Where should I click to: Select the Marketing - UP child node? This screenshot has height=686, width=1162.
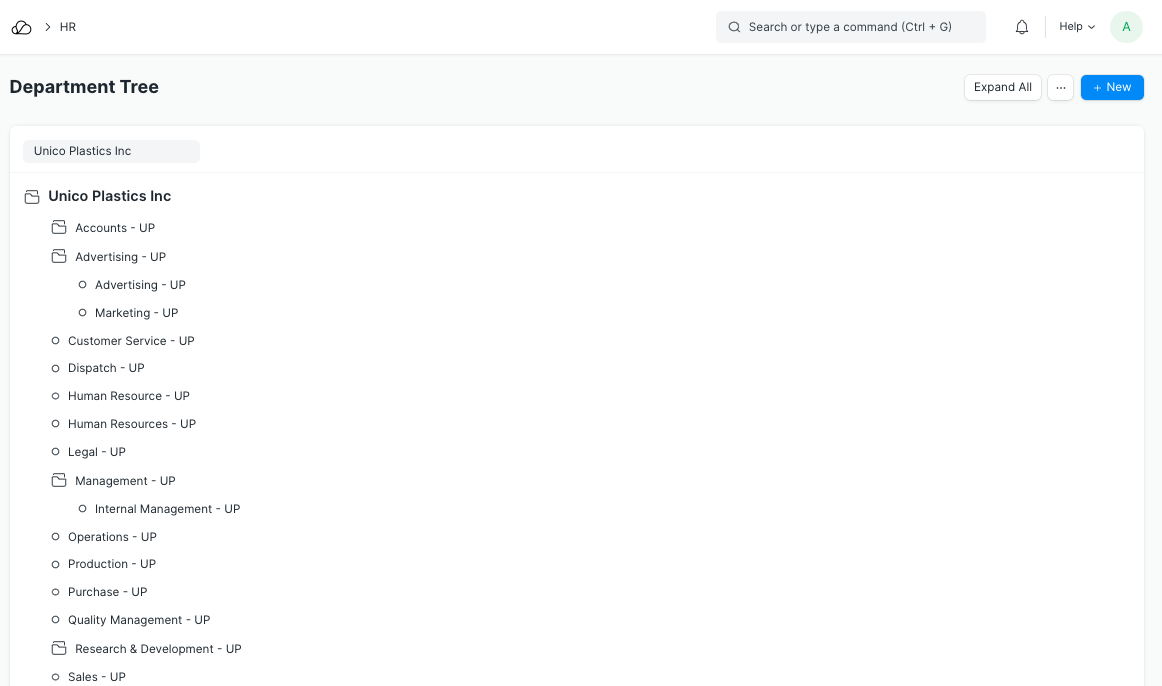click(x=136, y=313)
